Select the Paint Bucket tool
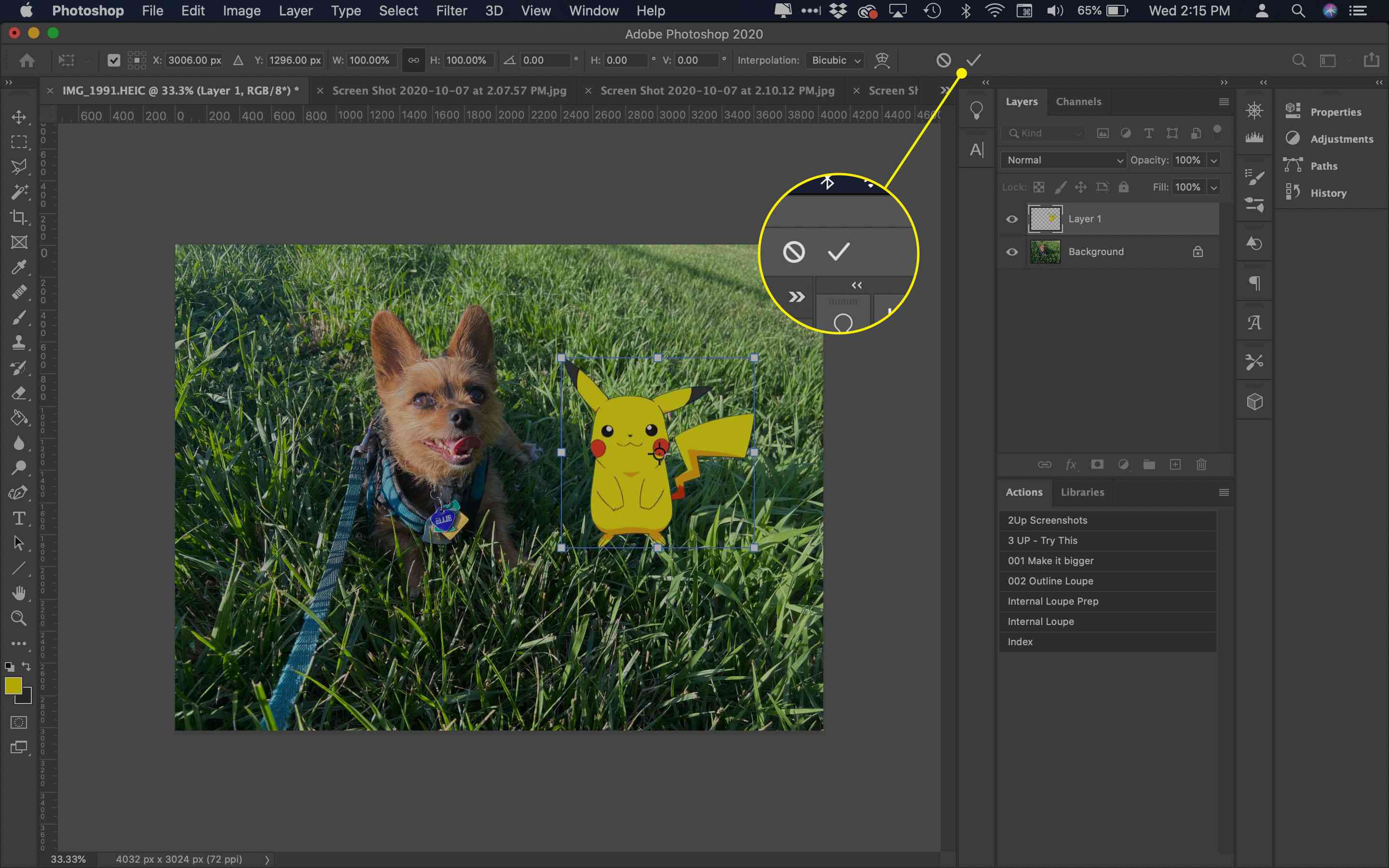This screenshot has width=1389, height=868. click(x=19, y=418)
